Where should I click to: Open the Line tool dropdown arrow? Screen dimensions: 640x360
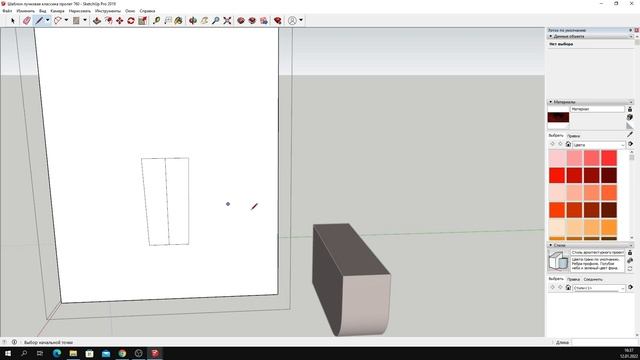click(x=47, y=20)
